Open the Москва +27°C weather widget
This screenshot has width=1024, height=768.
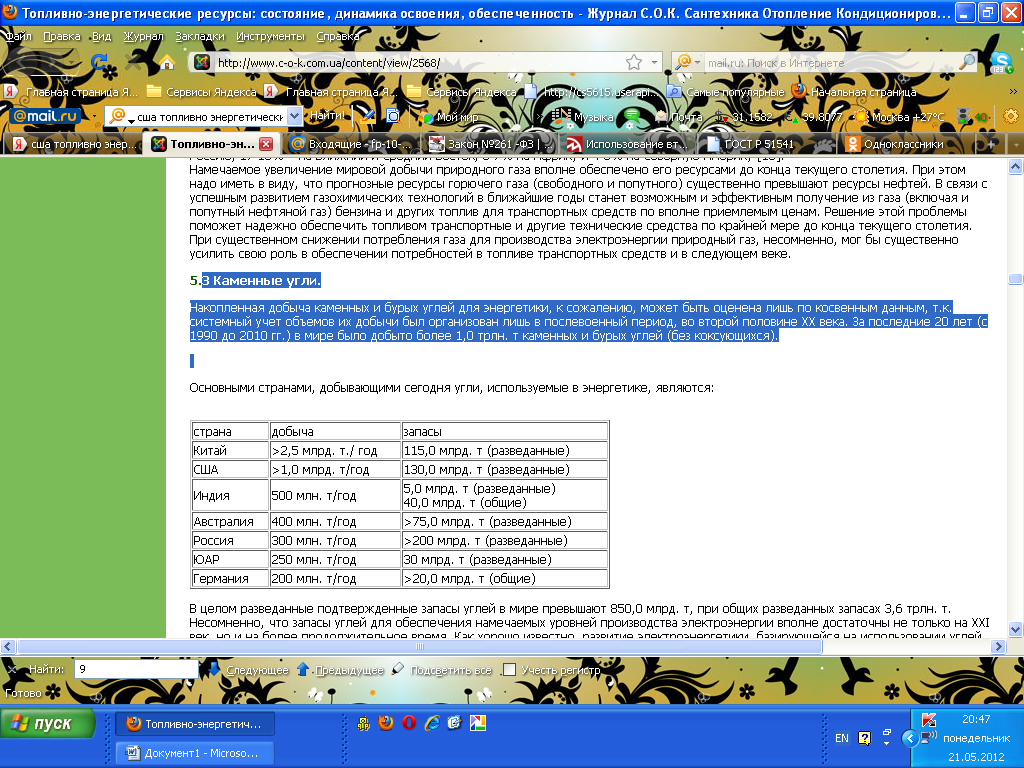point(899,117)
